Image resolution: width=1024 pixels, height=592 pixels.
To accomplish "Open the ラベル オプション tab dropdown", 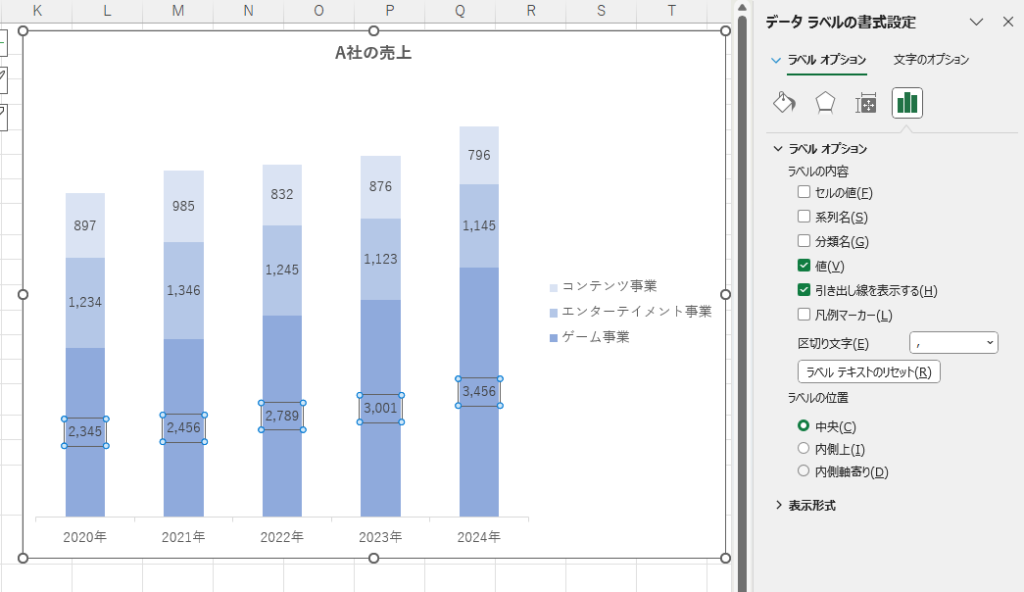I will [776, 60].
